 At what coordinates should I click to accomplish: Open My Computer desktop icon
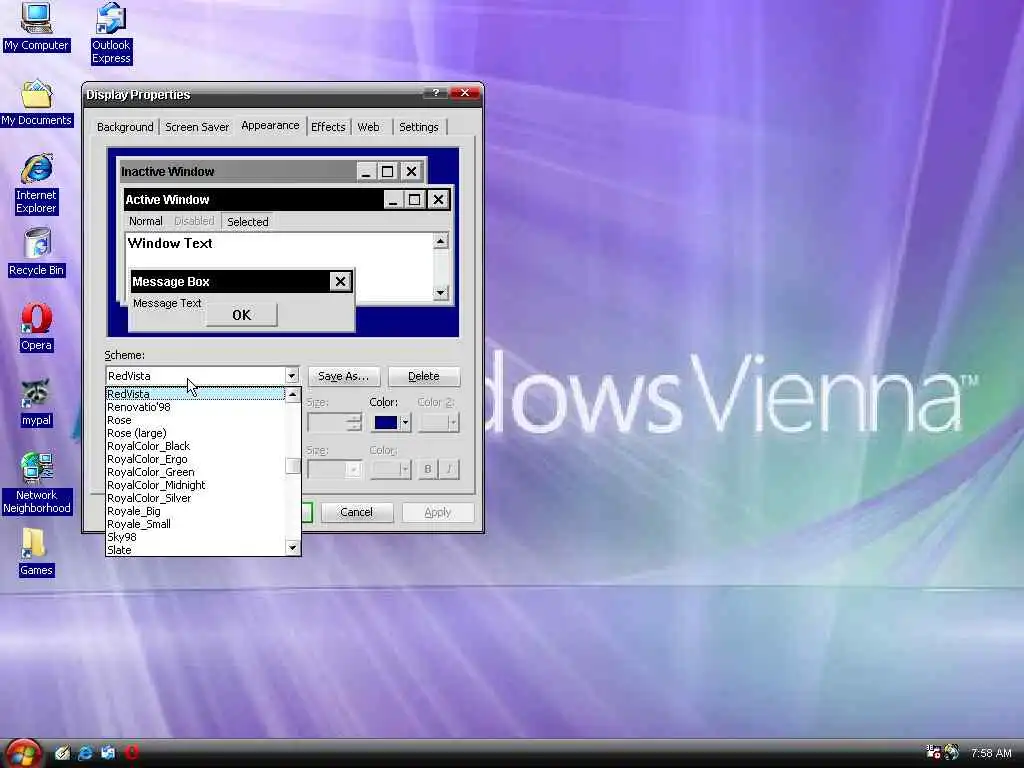pos(36,27)
